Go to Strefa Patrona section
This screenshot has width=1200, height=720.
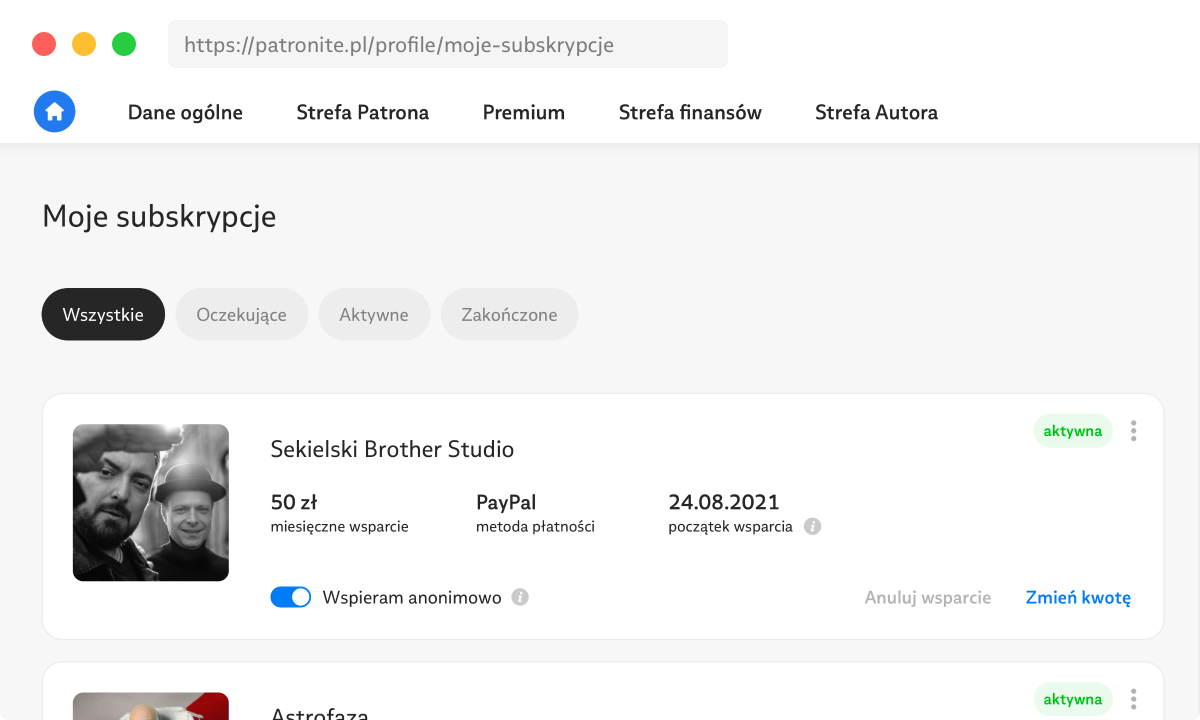[x=362, y=113]
